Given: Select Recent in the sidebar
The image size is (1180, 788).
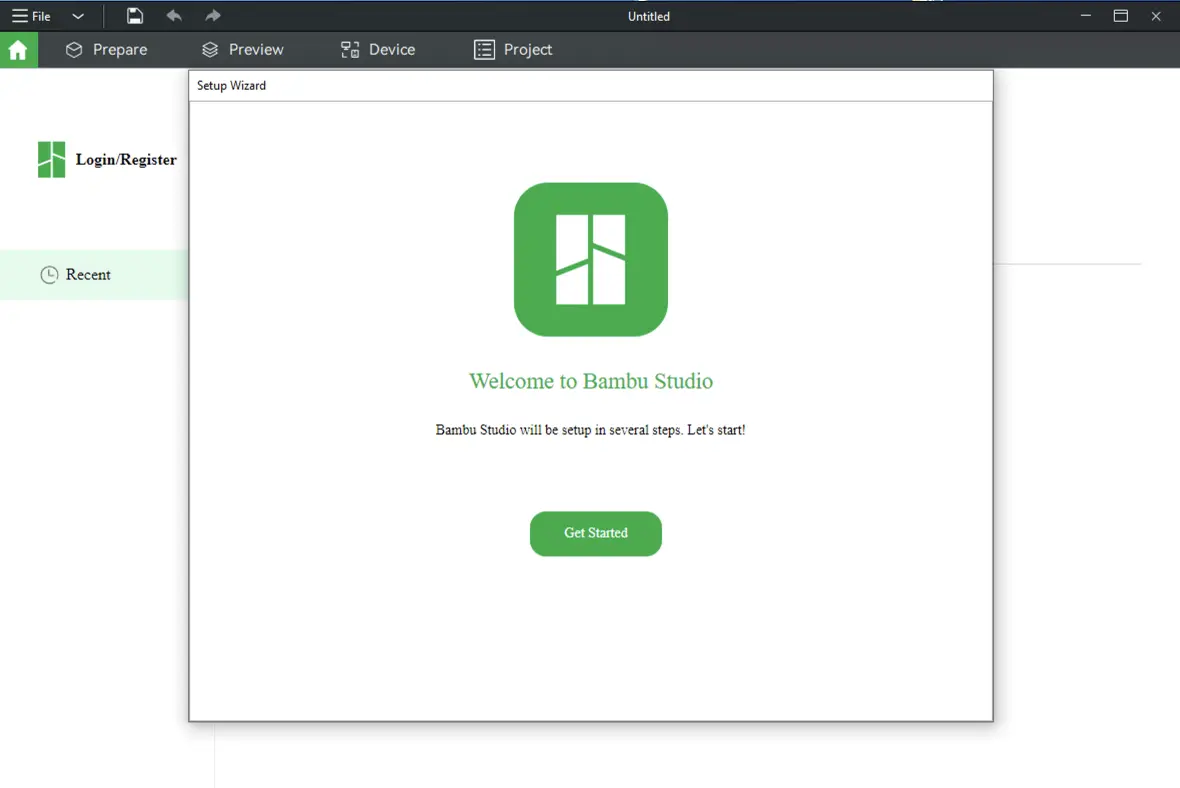Looking at the screenshot, I should [x=93, y=275].
